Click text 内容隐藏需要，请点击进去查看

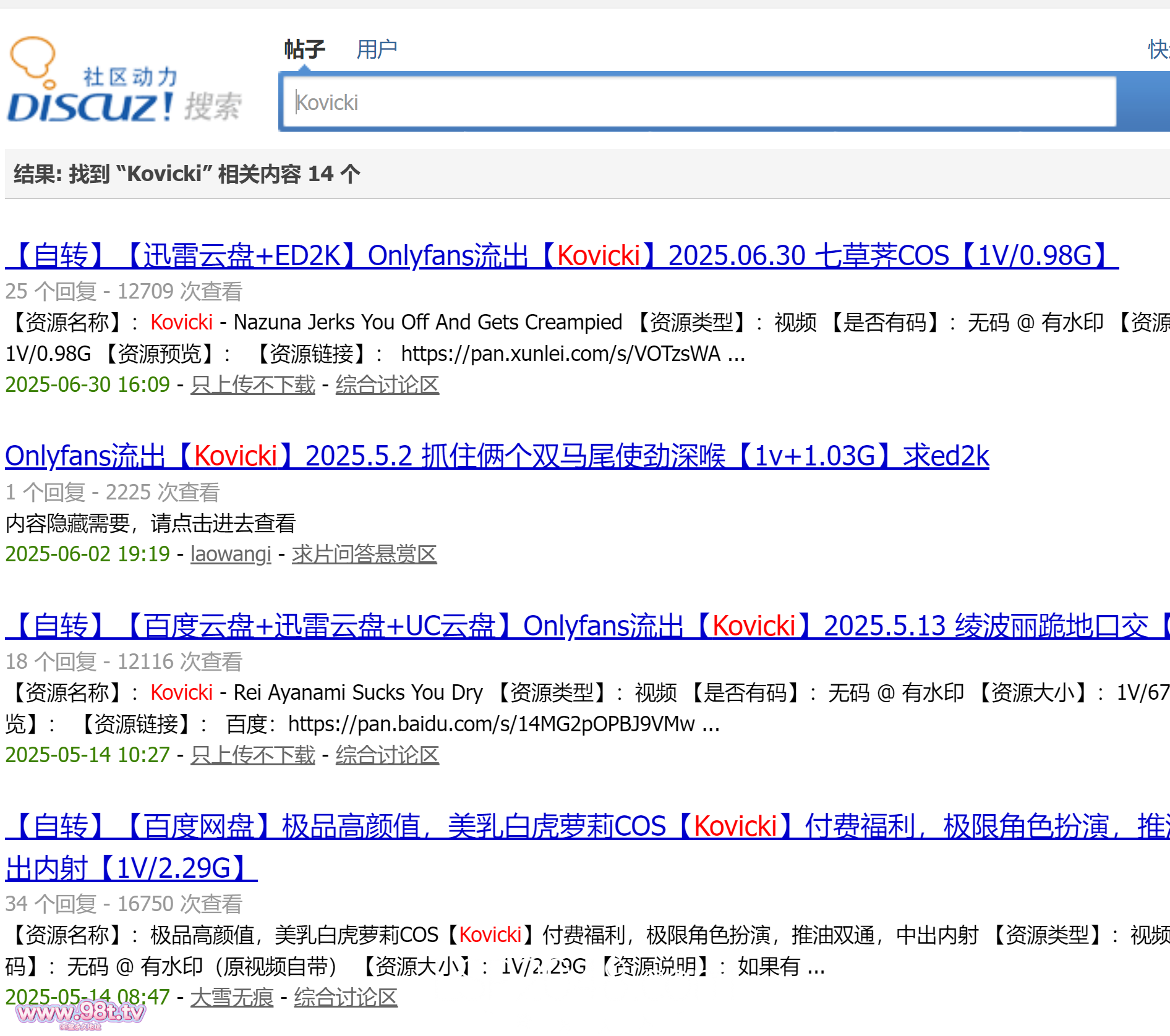150,524
